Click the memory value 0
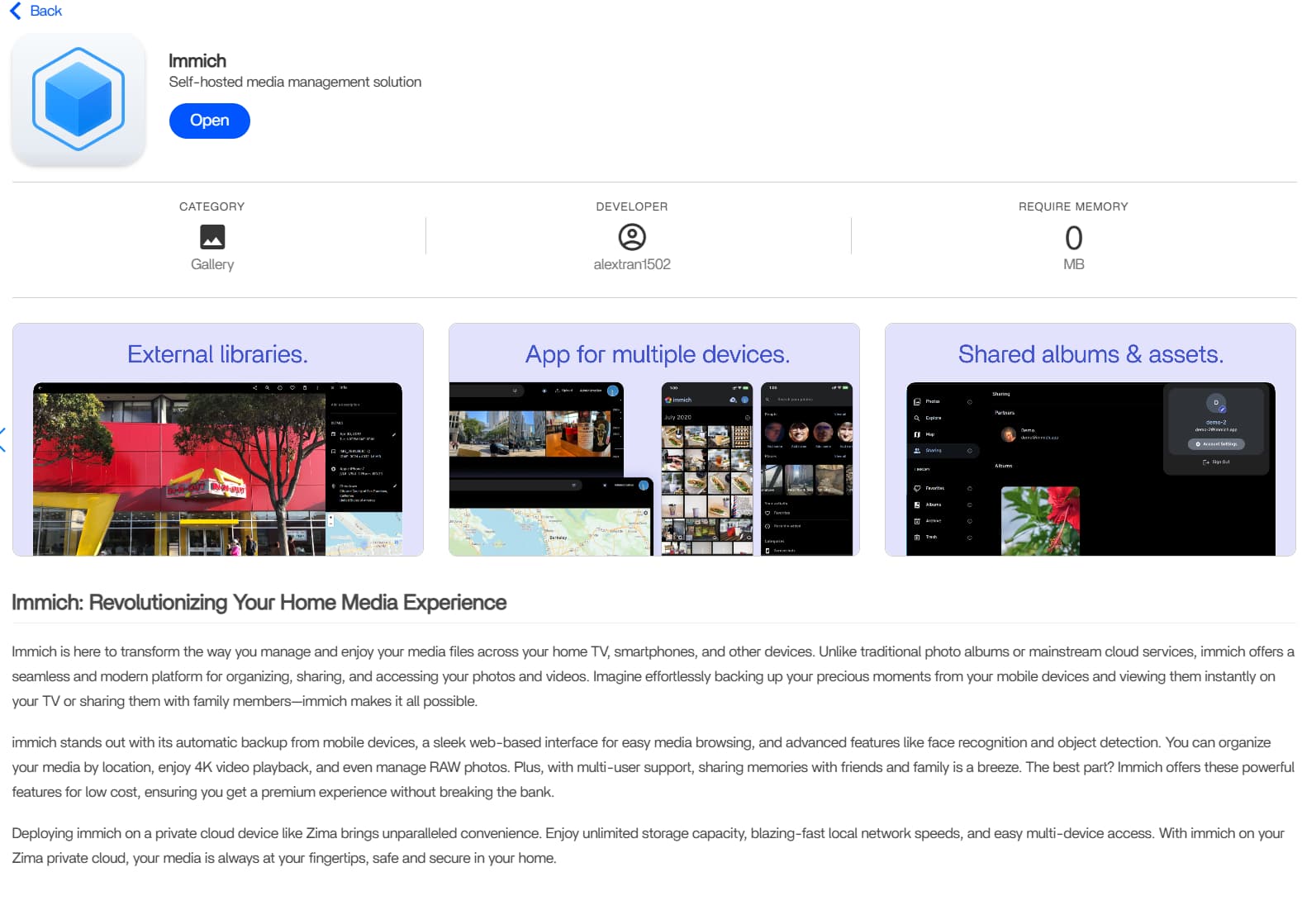The width and height of the screenshot is (1302, 924). [1073, 238]
